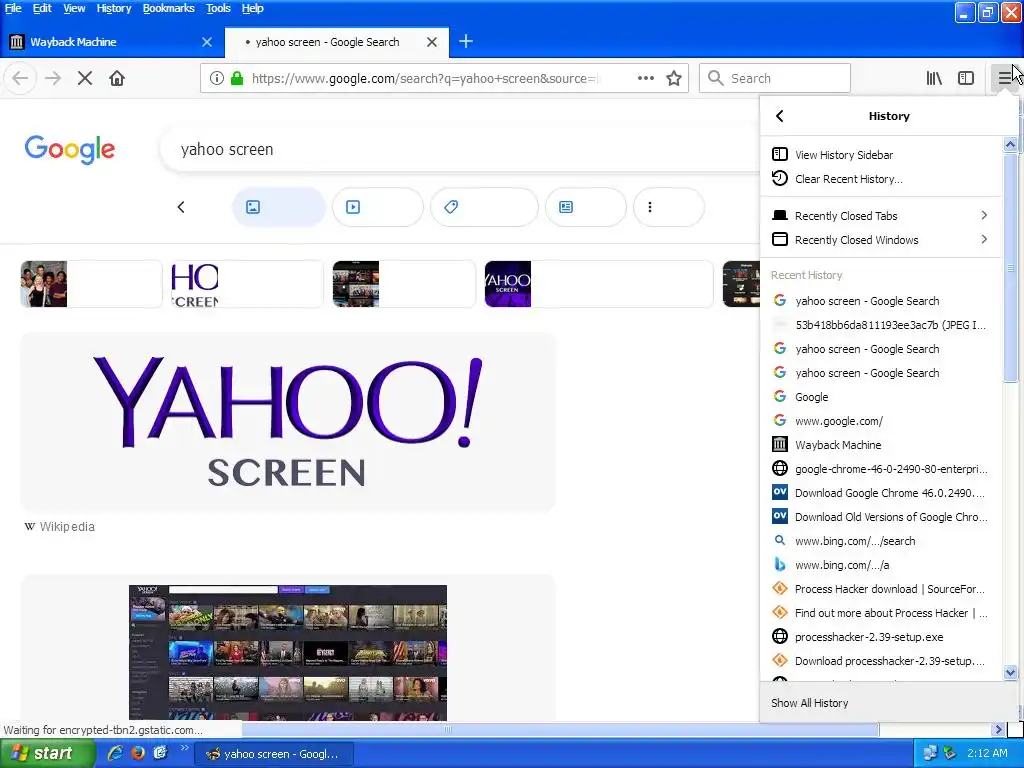
Task: Click the forward navigation arrow
Action: click(x=53, y=78)
